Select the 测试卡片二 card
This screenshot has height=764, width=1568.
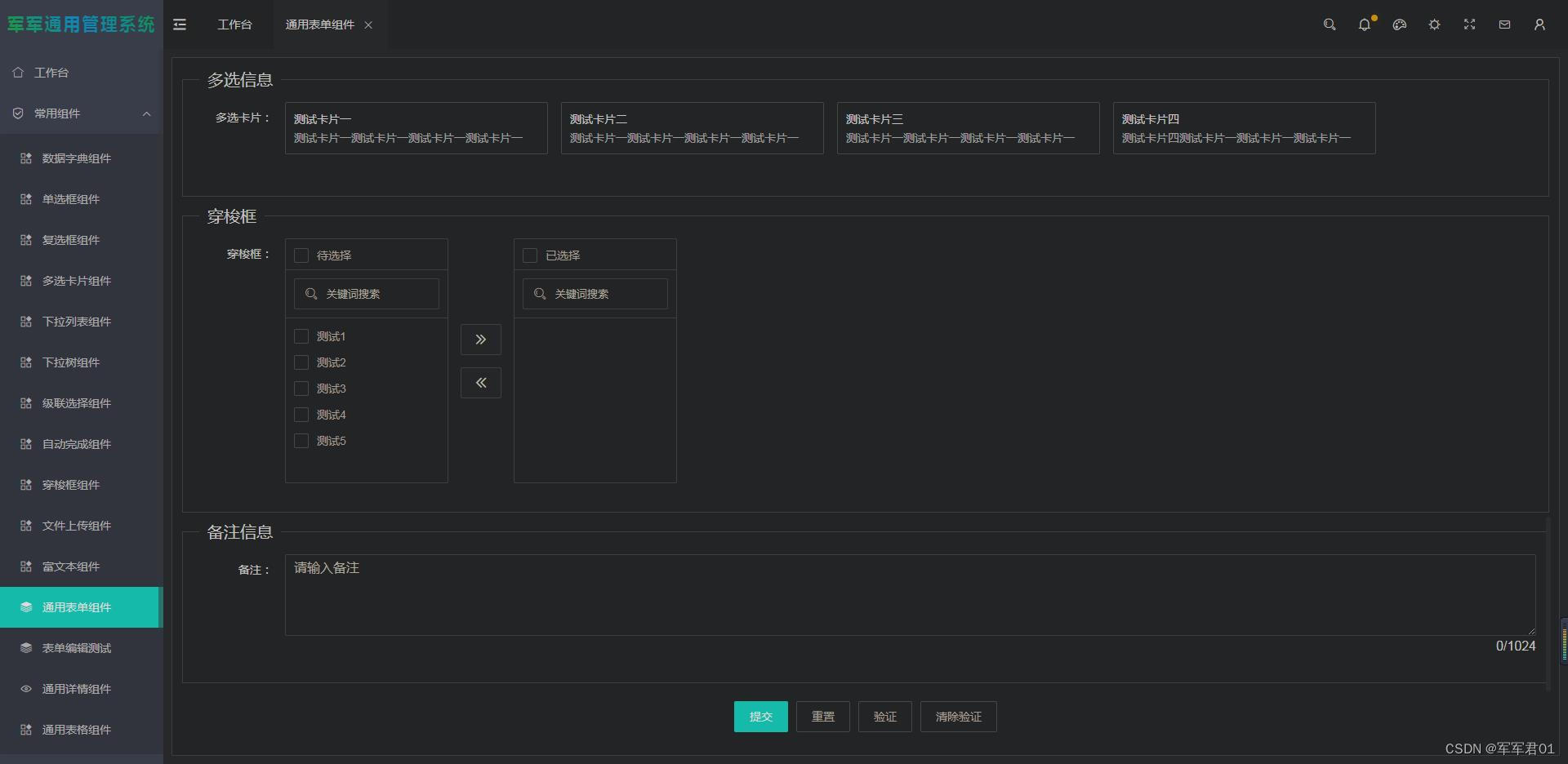click(693, 128)
